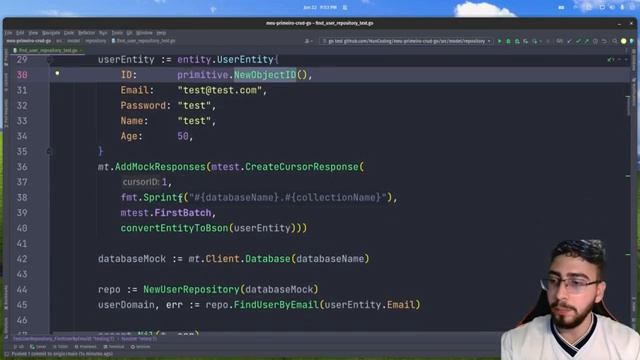Select the find_user_repository_test.go editor tab
The image size is (640, 360).
coord(47,51)
